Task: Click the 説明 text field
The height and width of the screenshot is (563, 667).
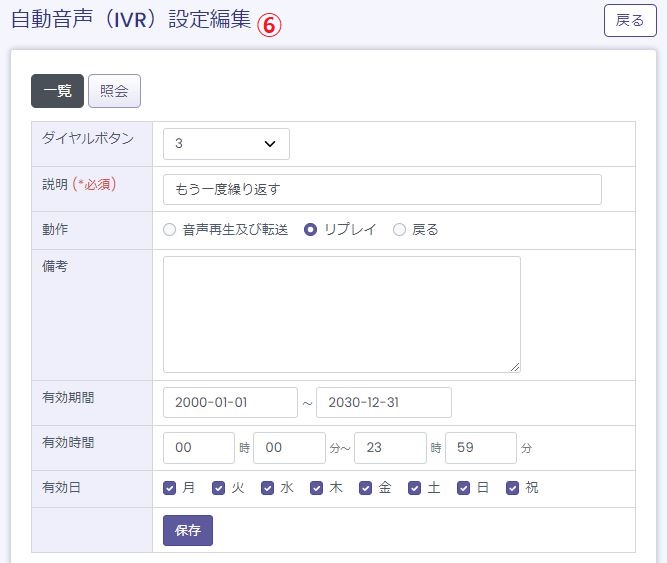Action: 382,190
